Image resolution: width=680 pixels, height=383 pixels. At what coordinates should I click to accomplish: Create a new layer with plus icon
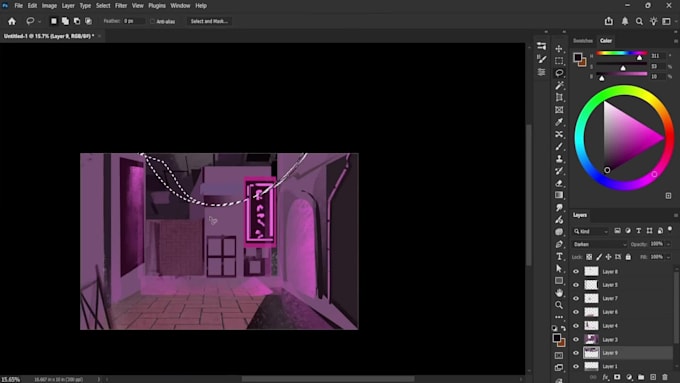(x=653, y=377)
